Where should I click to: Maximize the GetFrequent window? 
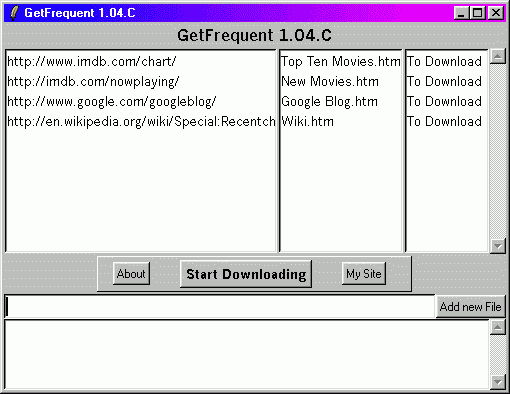478,13
